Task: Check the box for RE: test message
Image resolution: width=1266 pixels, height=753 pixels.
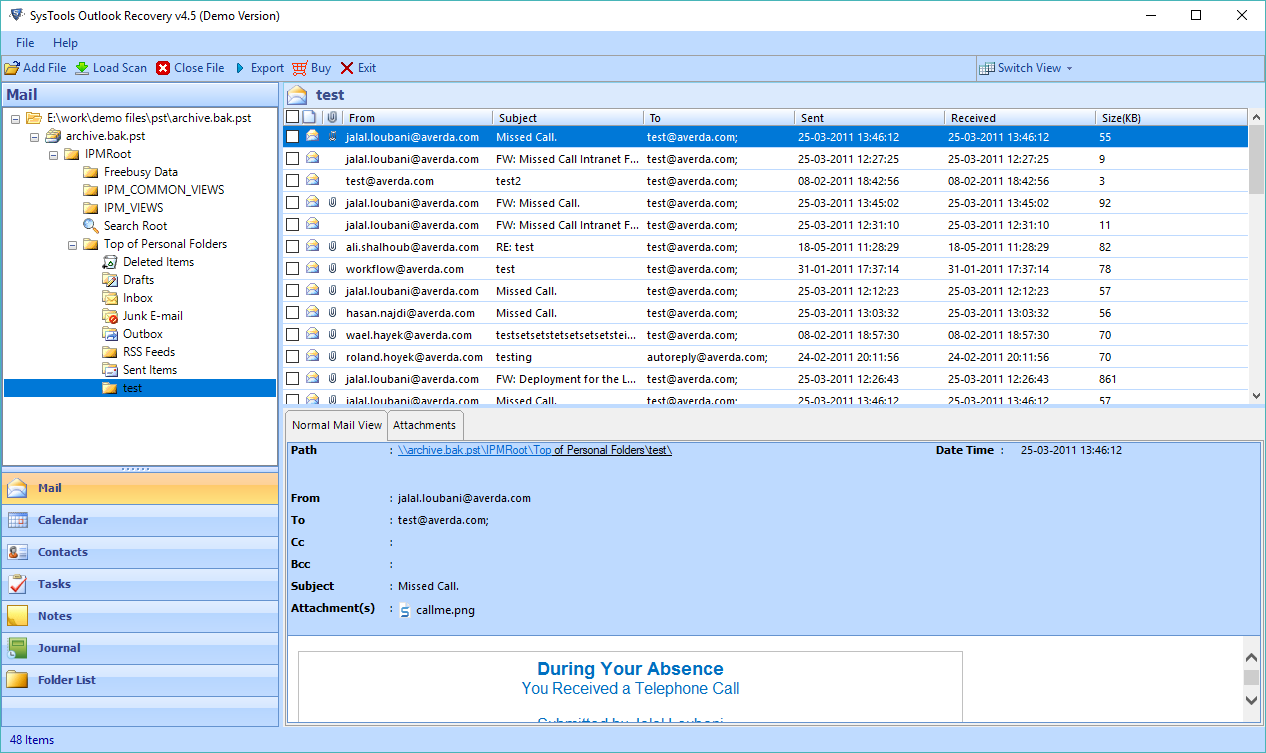Action: (293, 247)
